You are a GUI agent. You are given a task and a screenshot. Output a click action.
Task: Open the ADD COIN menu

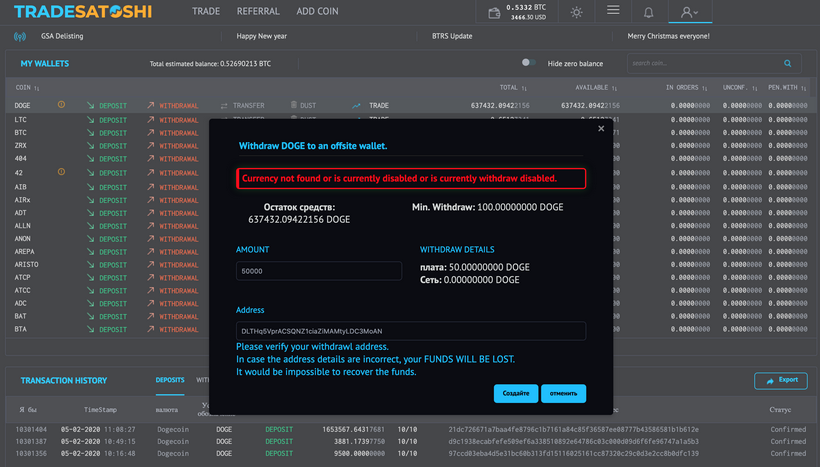point(317,12)
